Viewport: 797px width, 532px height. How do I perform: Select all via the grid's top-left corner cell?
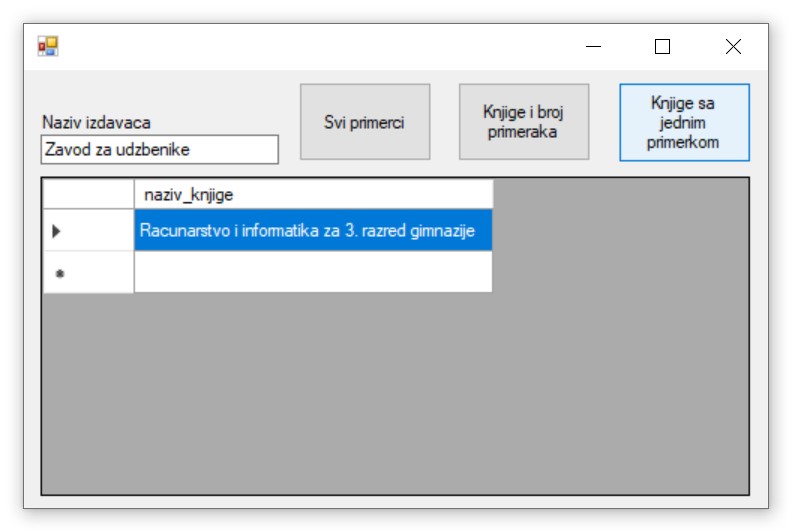[x=88, y=194]
